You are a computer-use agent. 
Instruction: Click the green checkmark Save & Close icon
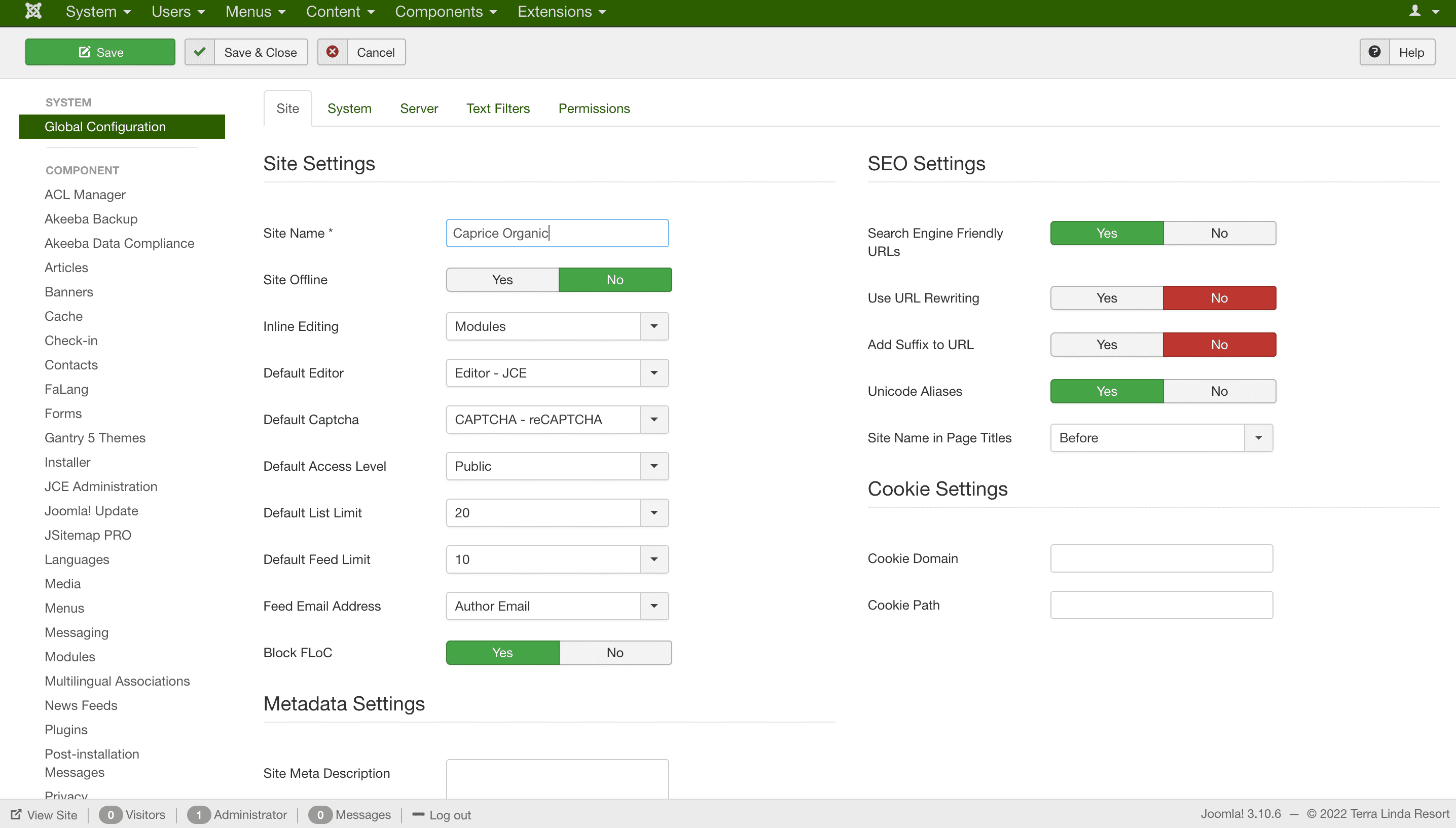coord(200,52)
